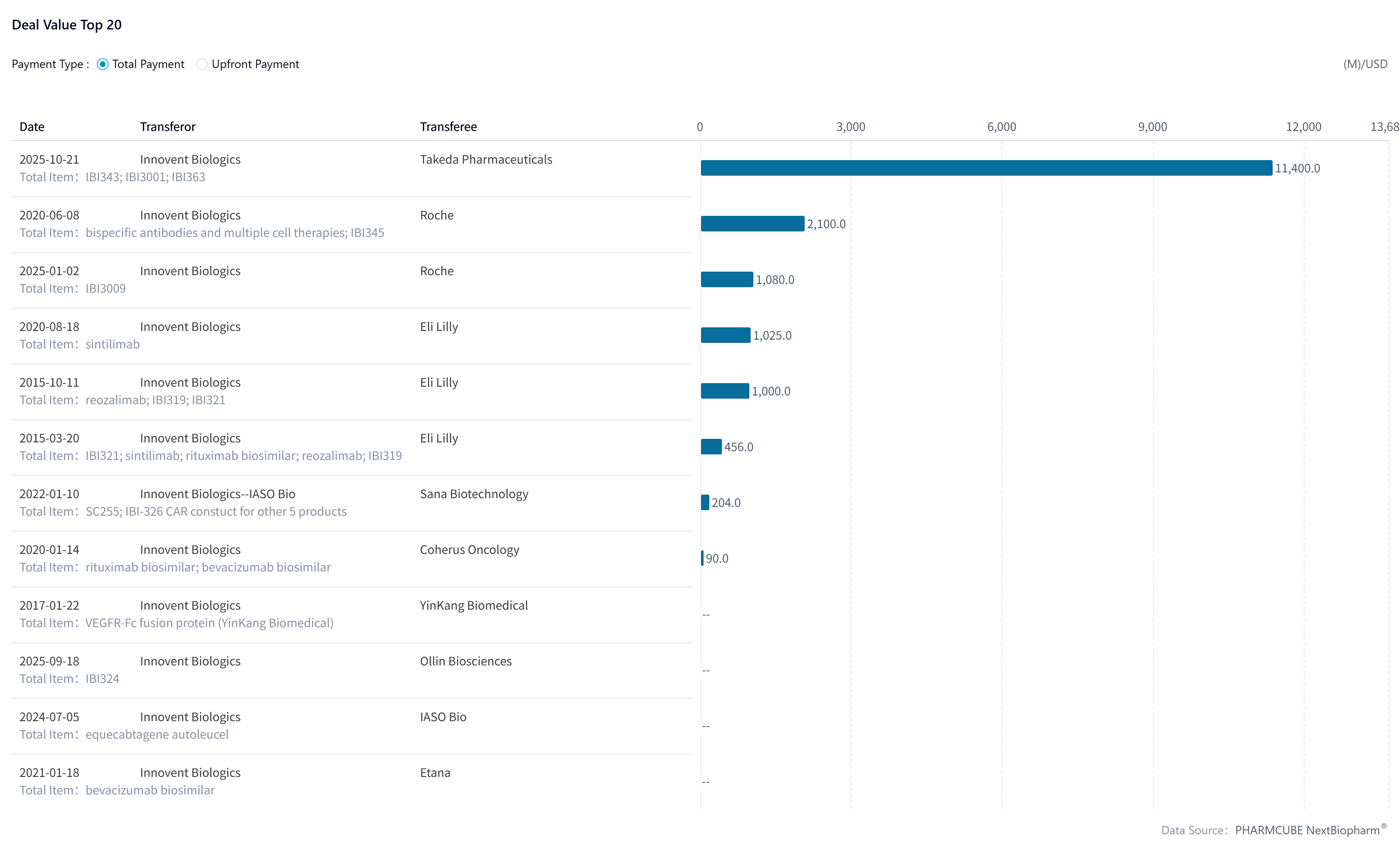Click the Transferor column header
Image resolution: width=1400 pixels, height=844 pixels.
click(x=168, y=126)
